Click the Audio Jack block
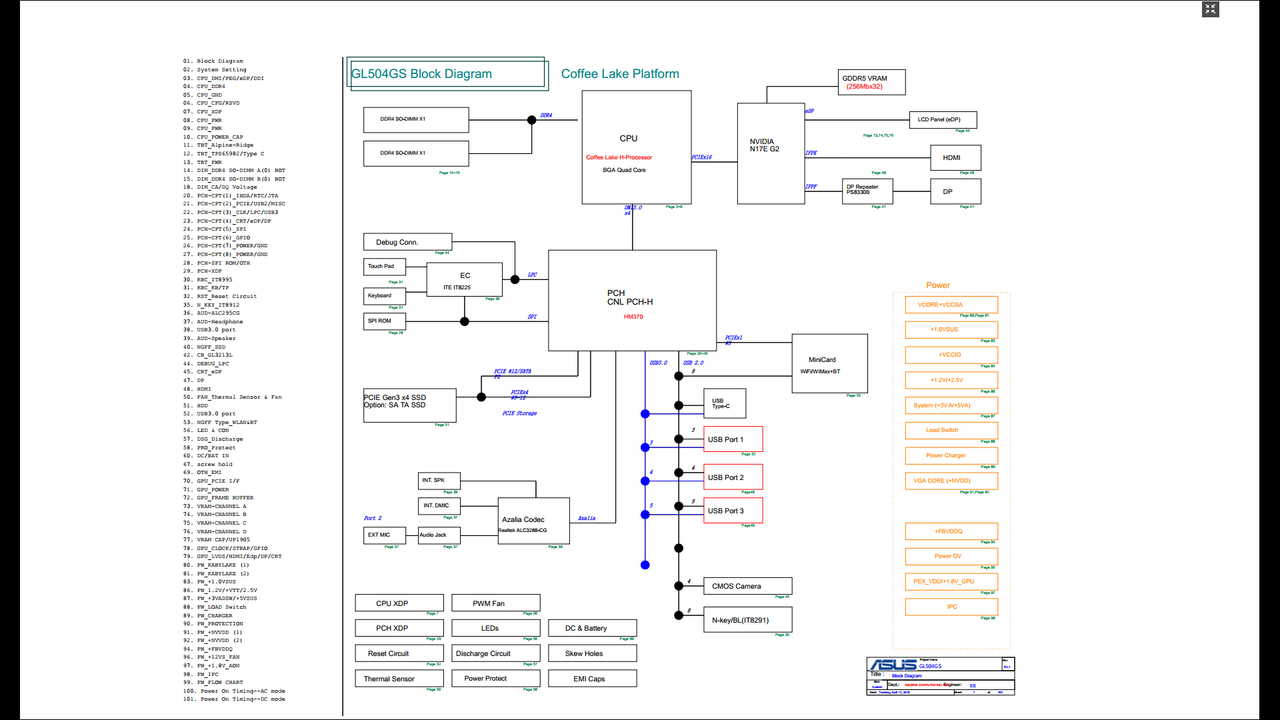 tap(438, 536)
